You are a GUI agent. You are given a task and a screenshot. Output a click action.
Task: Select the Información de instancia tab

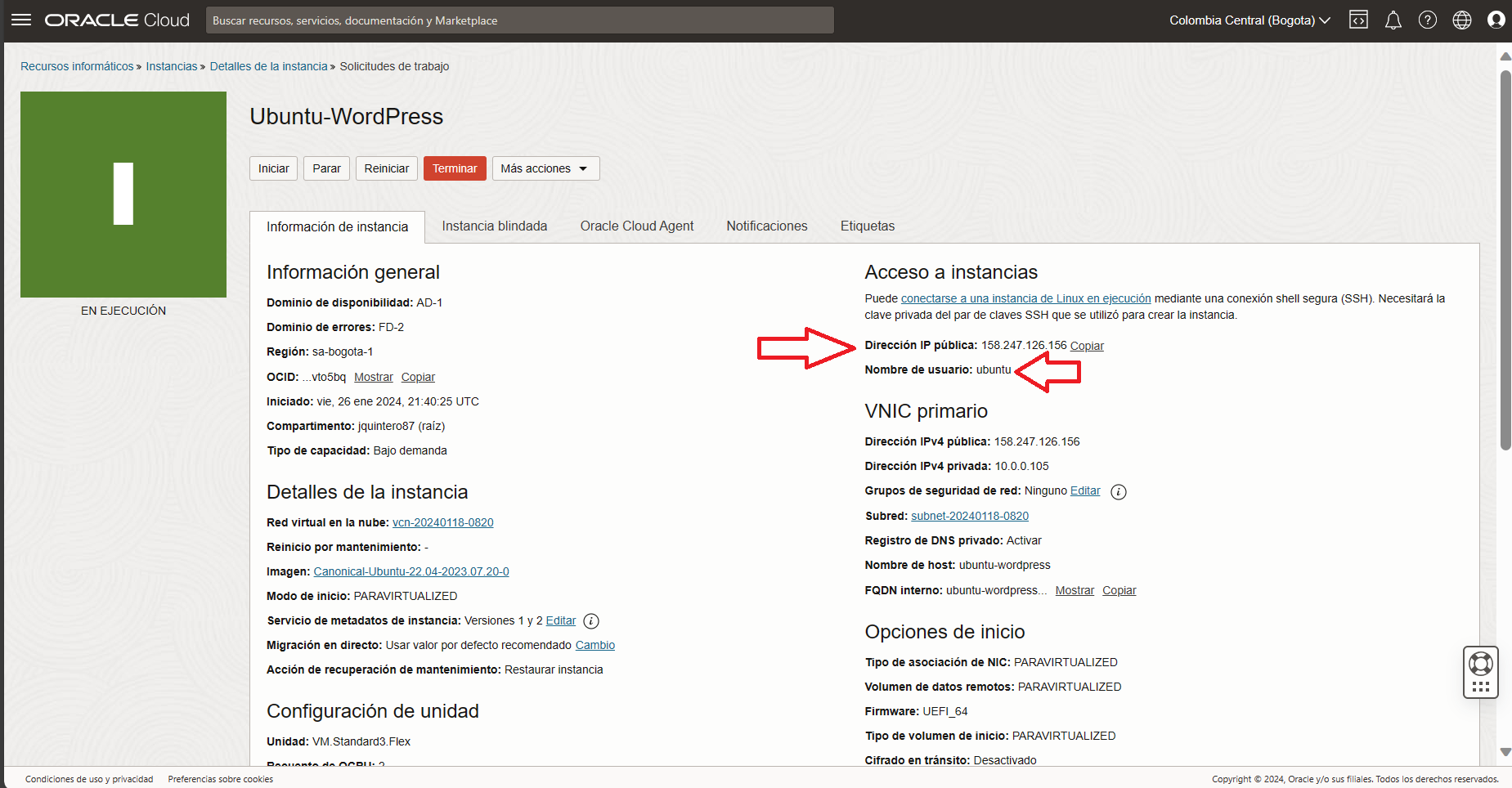click(337, 226)
